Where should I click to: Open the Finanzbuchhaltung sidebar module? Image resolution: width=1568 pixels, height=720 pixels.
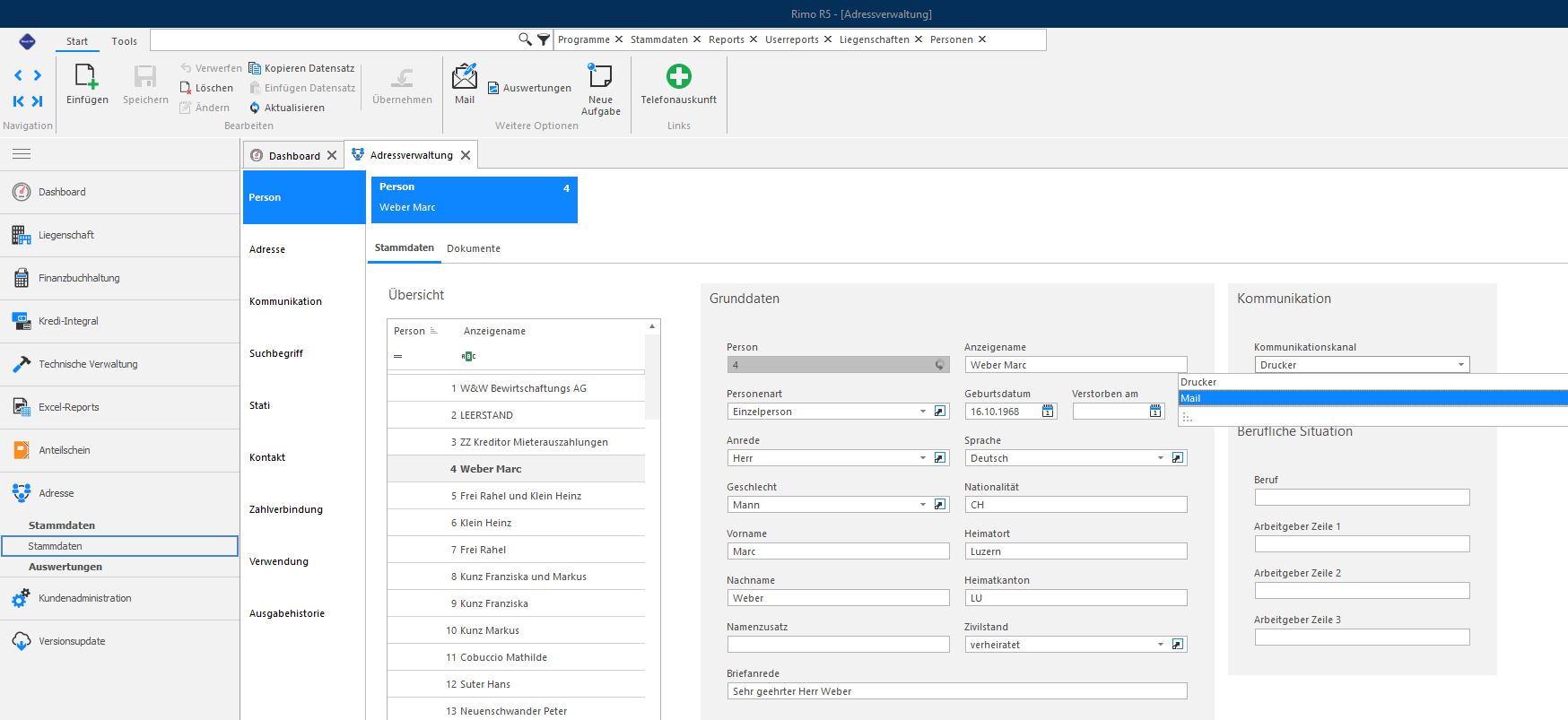click(119, 278)
